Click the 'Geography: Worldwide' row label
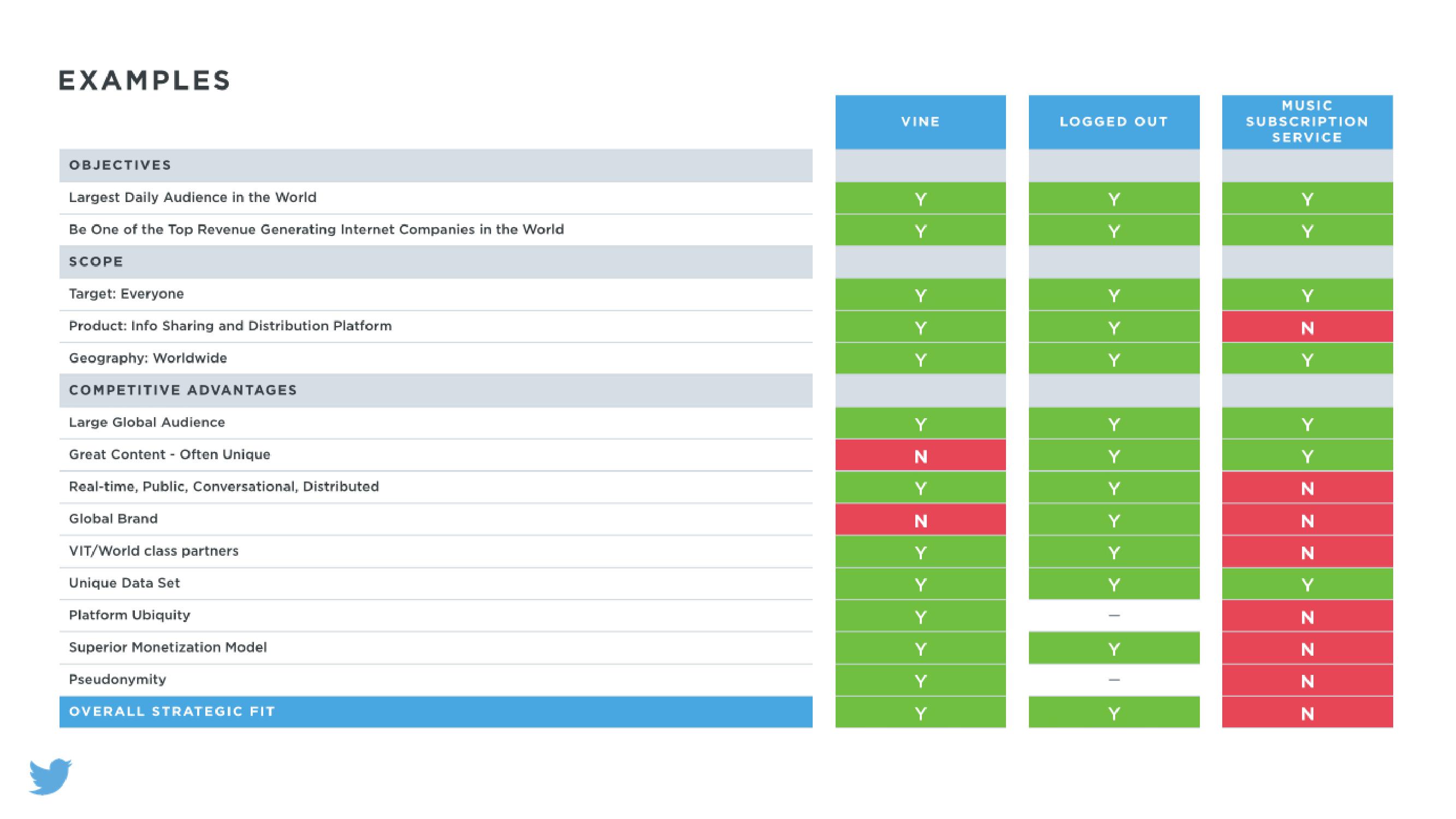This screenshot has height=819, width=1456. point(147,358)
